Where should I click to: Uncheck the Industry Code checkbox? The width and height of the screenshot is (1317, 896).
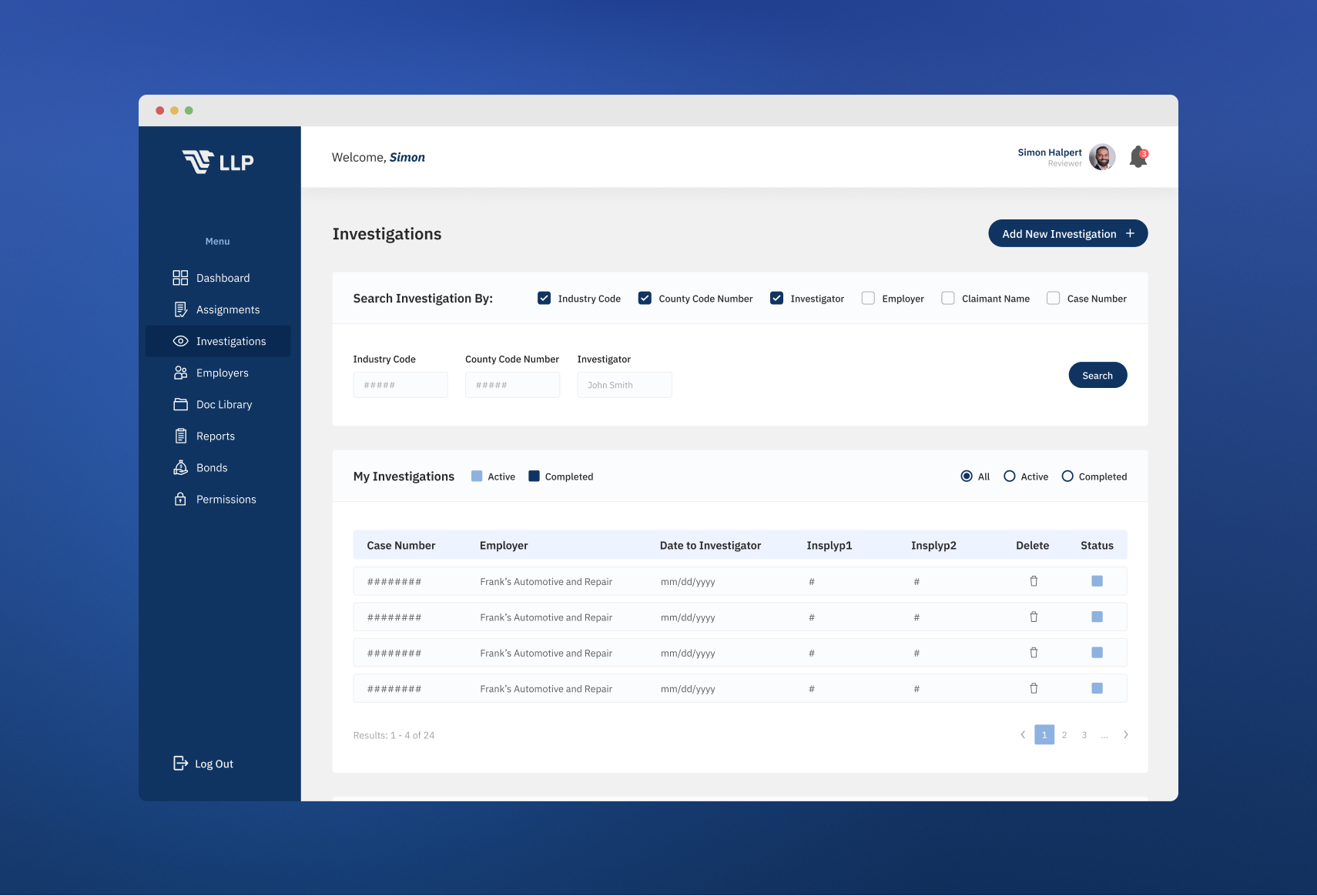(x=544, y=298)
